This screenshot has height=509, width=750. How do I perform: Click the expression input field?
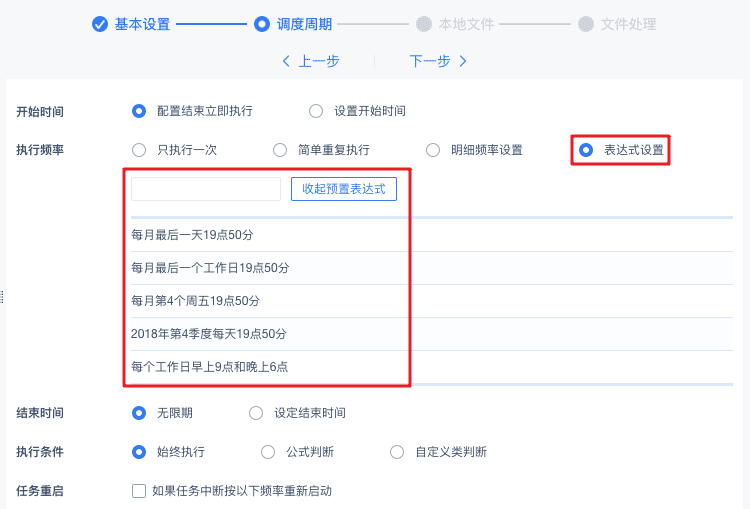click(x=206, y=189)
